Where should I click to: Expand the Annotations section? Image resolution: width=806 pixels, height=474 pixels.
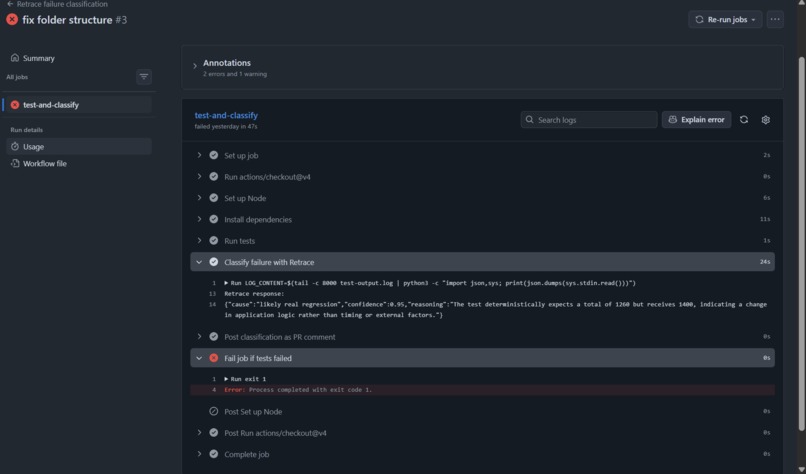tap(195, 66)
